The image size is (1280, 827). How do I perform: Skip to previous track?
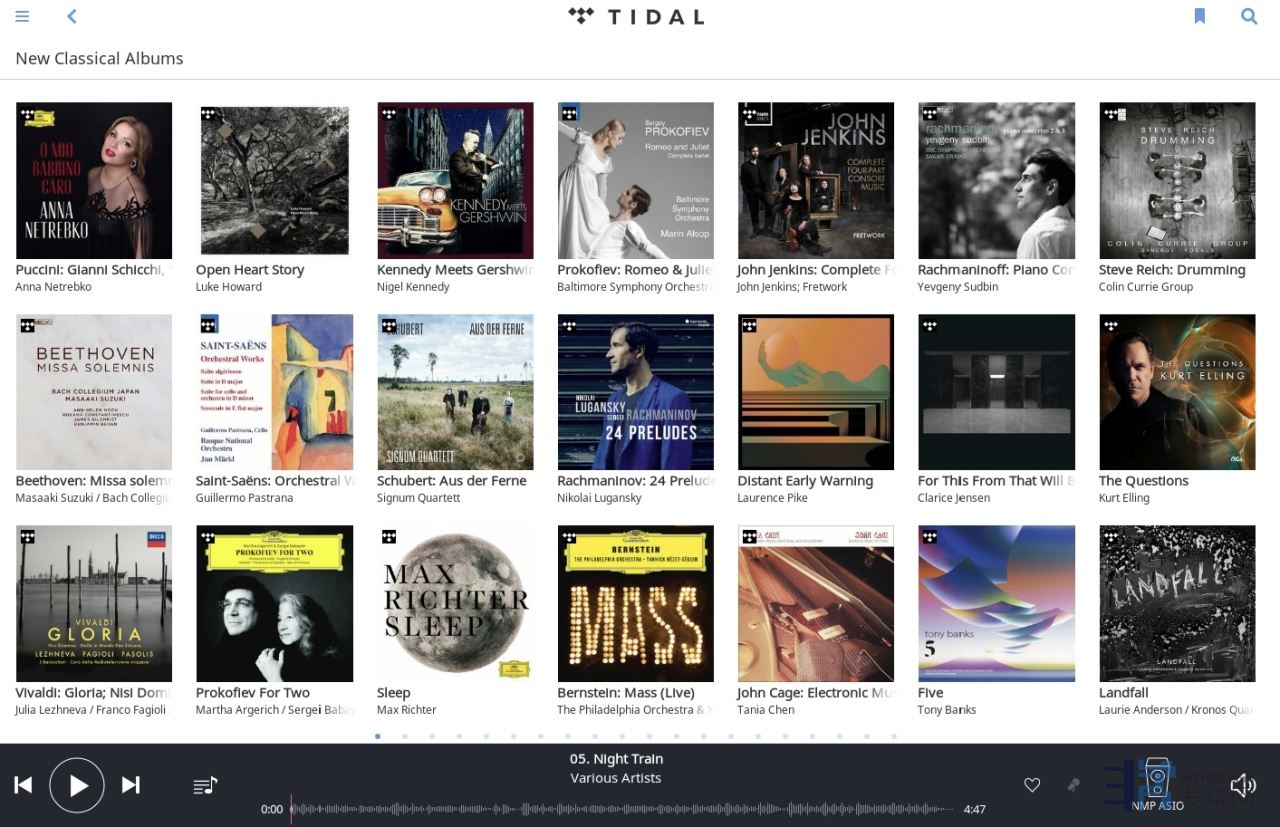tap(23, 785)
